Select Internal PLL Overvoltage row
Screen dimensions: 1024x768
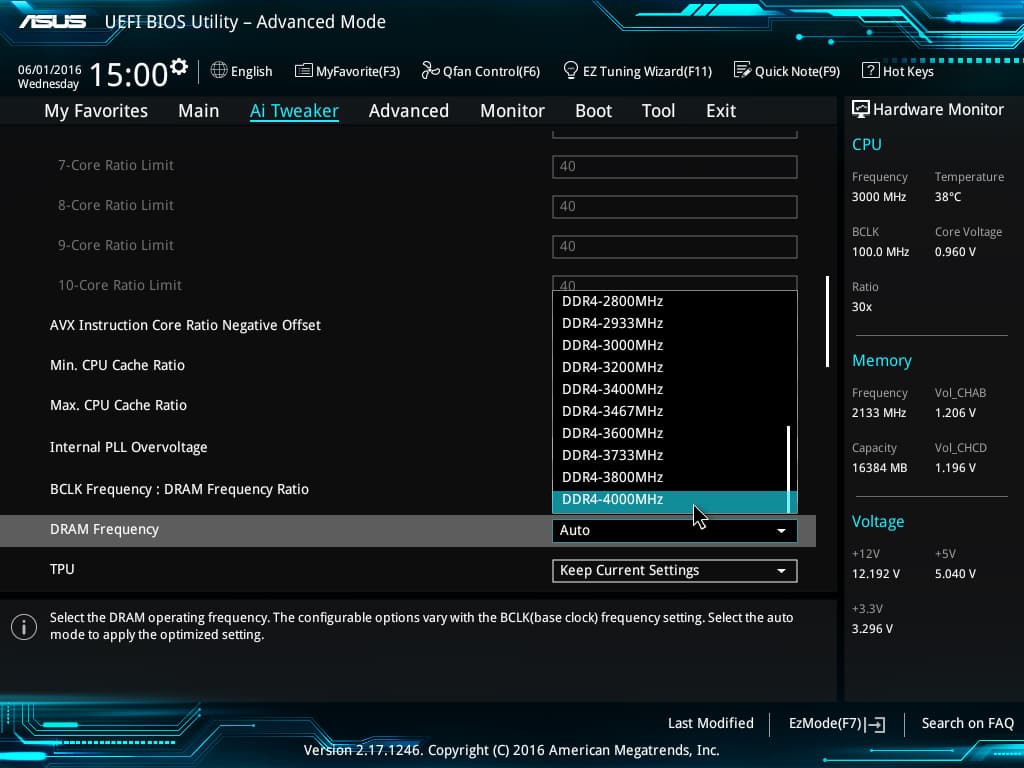[x=129, y=447]
